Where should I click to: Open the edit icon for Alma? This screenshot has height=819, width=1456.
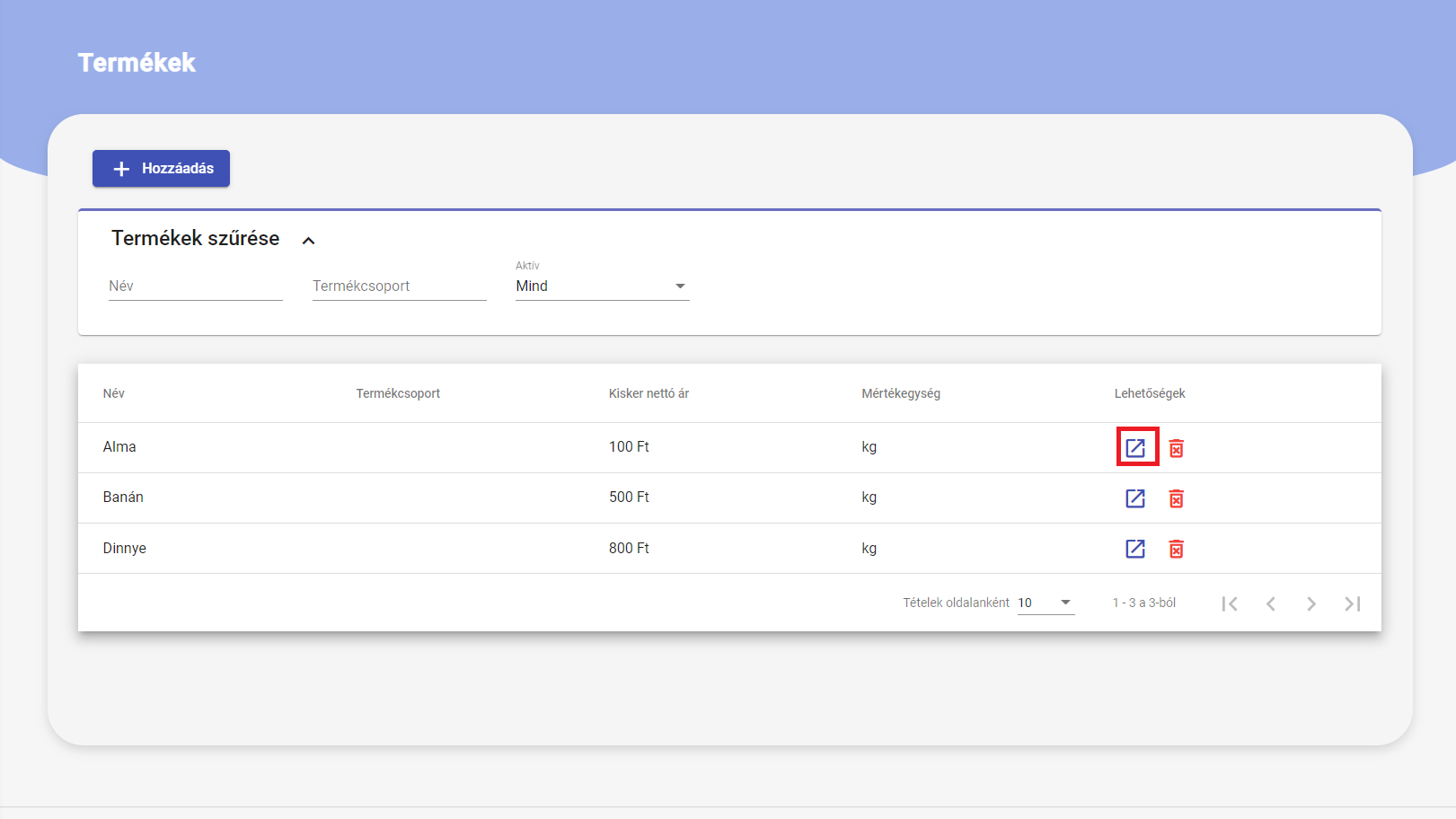click(x=1135, y=447)
